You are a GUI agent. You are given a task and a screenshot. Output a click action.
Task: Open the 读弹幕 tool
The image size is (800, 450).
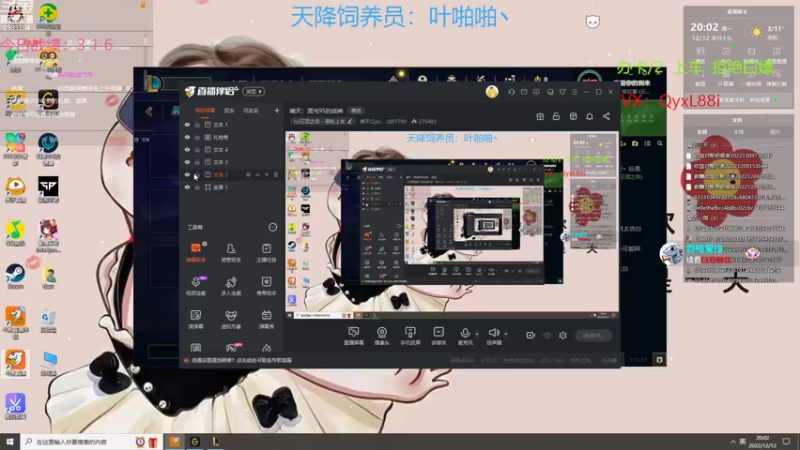click(x=196, y=319)
